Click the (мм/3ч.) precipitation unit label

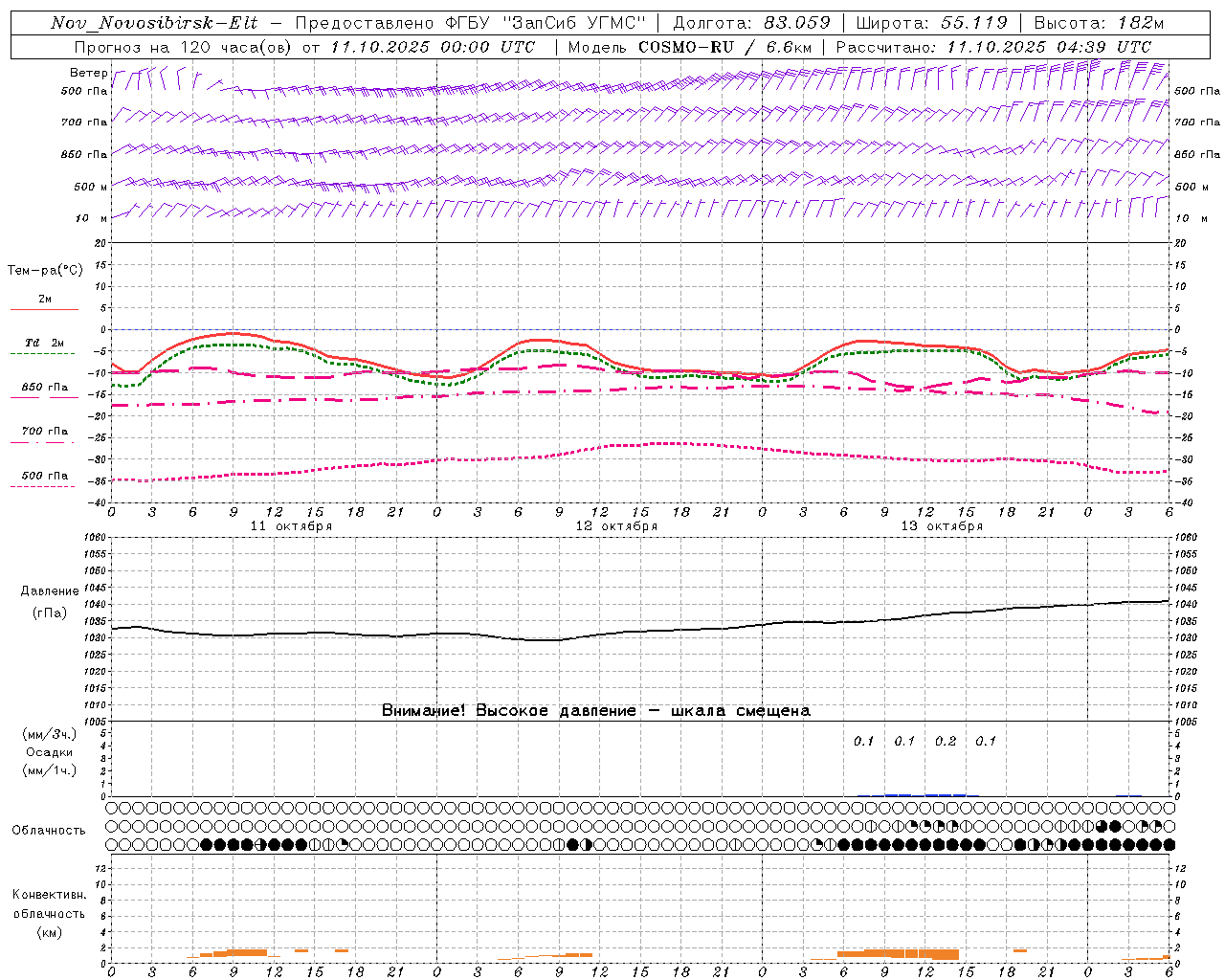point(50,734)
